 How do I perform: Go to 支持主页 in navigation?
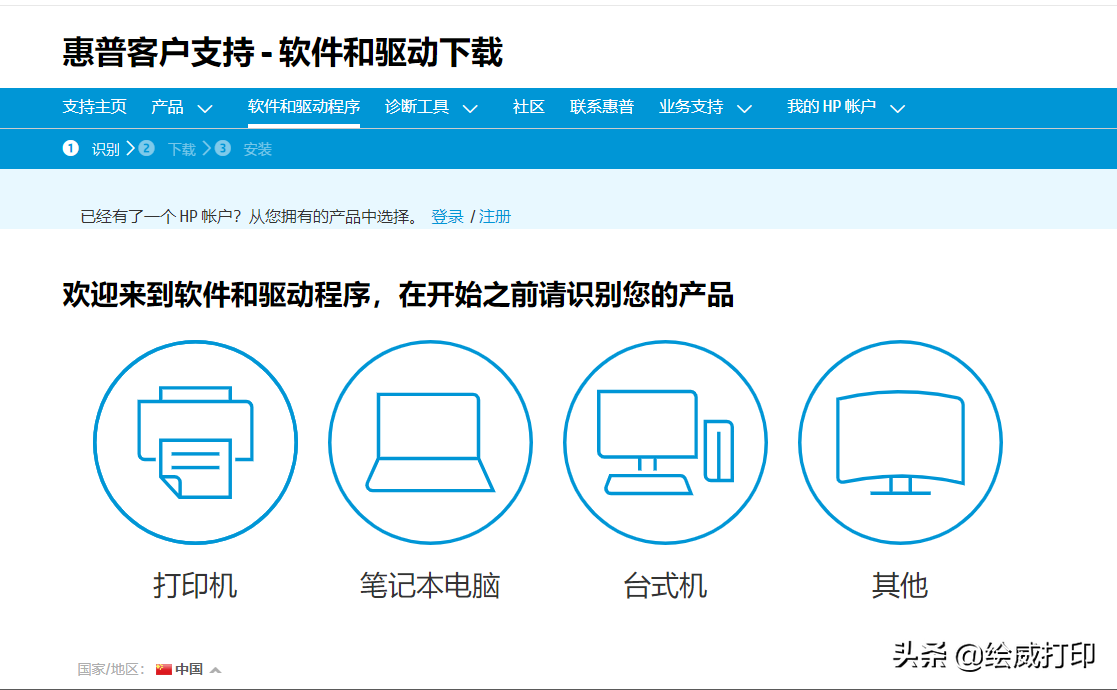point(94,107)
